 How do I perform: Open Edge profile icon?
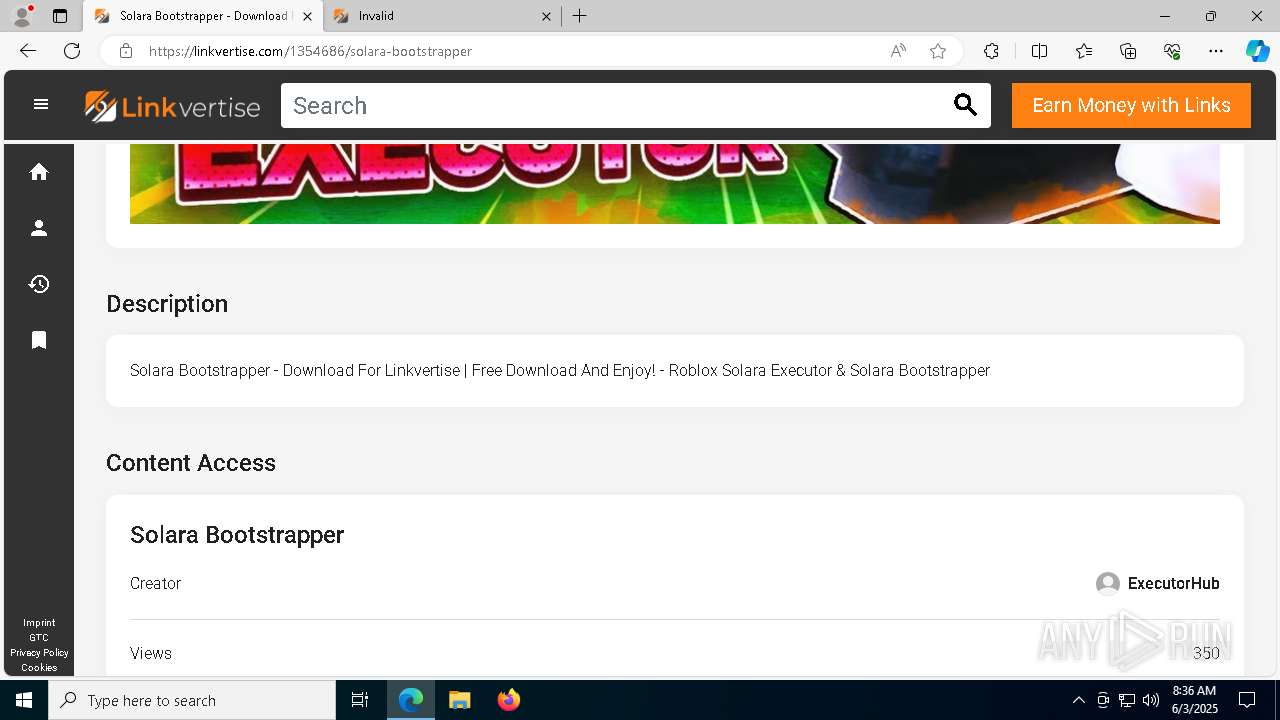tap(22, 16)
